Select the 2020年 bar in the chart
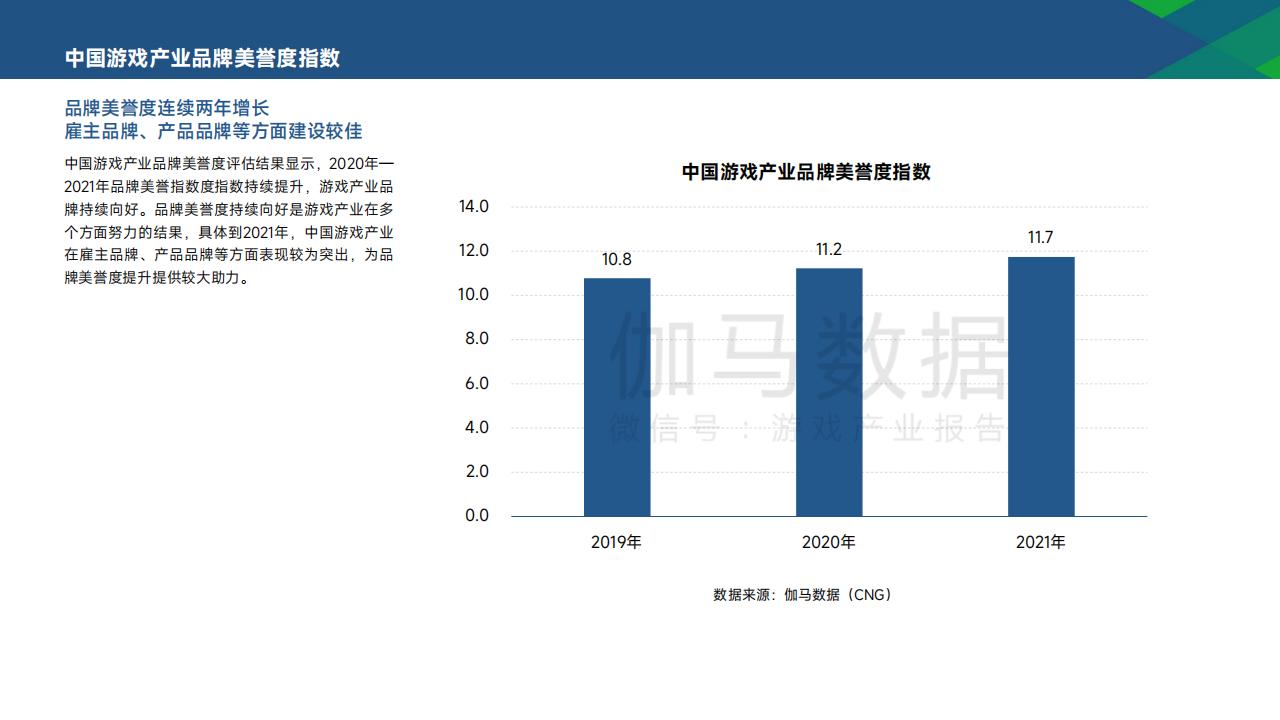 pyautogui.click(x=829, y=390)
